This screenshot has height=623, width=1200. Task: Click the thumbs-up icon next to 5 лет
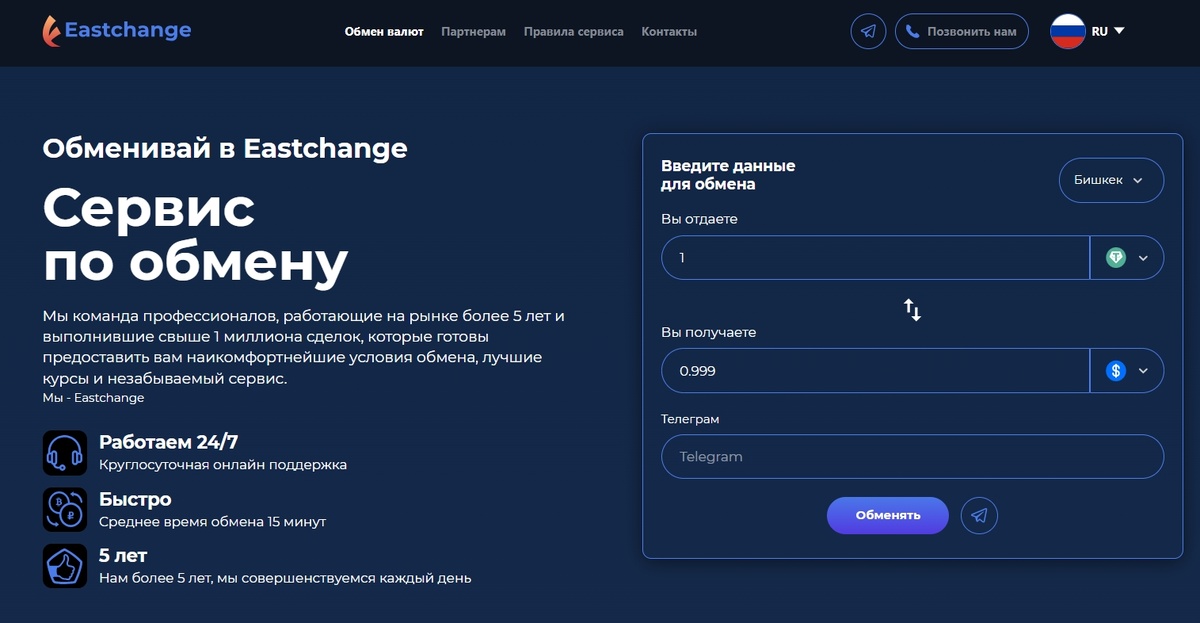coord(64,566)
